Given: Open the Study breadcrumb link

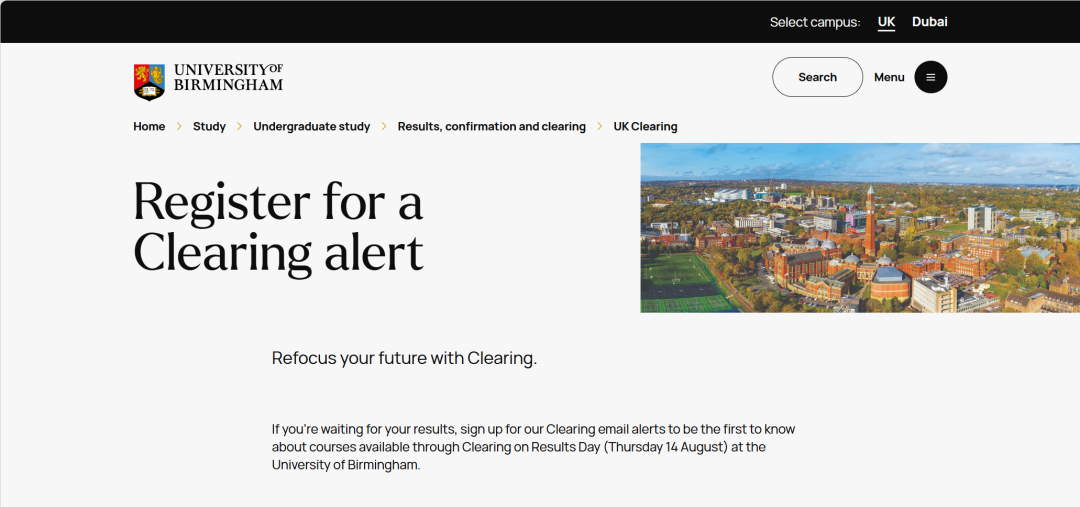Looking at the screenshot, I should [209, 127].
